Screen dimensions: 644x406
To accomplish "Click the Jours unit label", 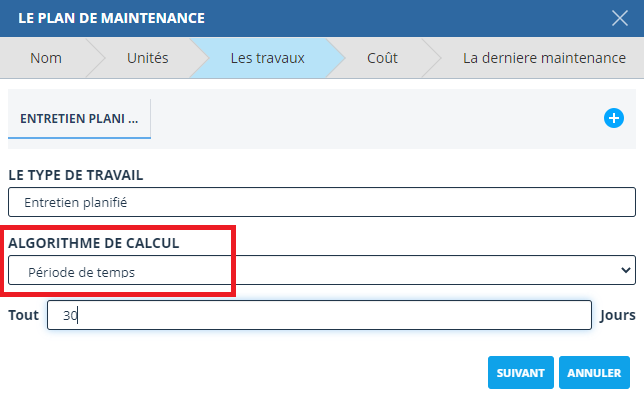I will pos(618,316).
